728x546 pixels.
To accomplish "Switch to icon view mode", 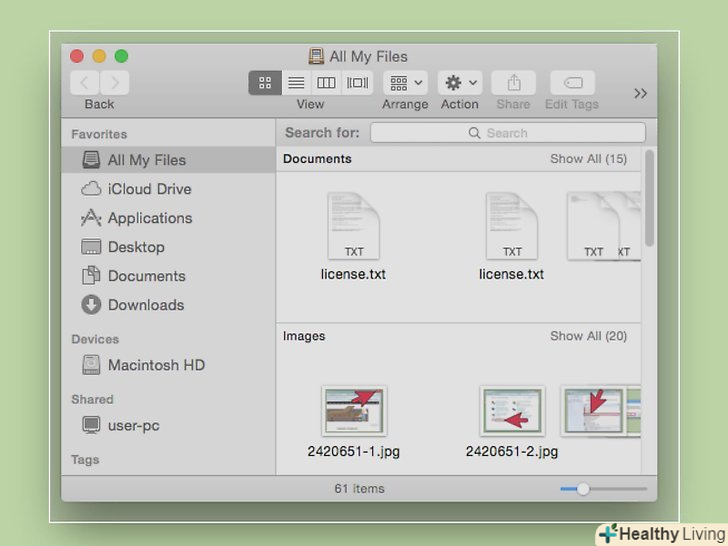I will tap(265, 83).
